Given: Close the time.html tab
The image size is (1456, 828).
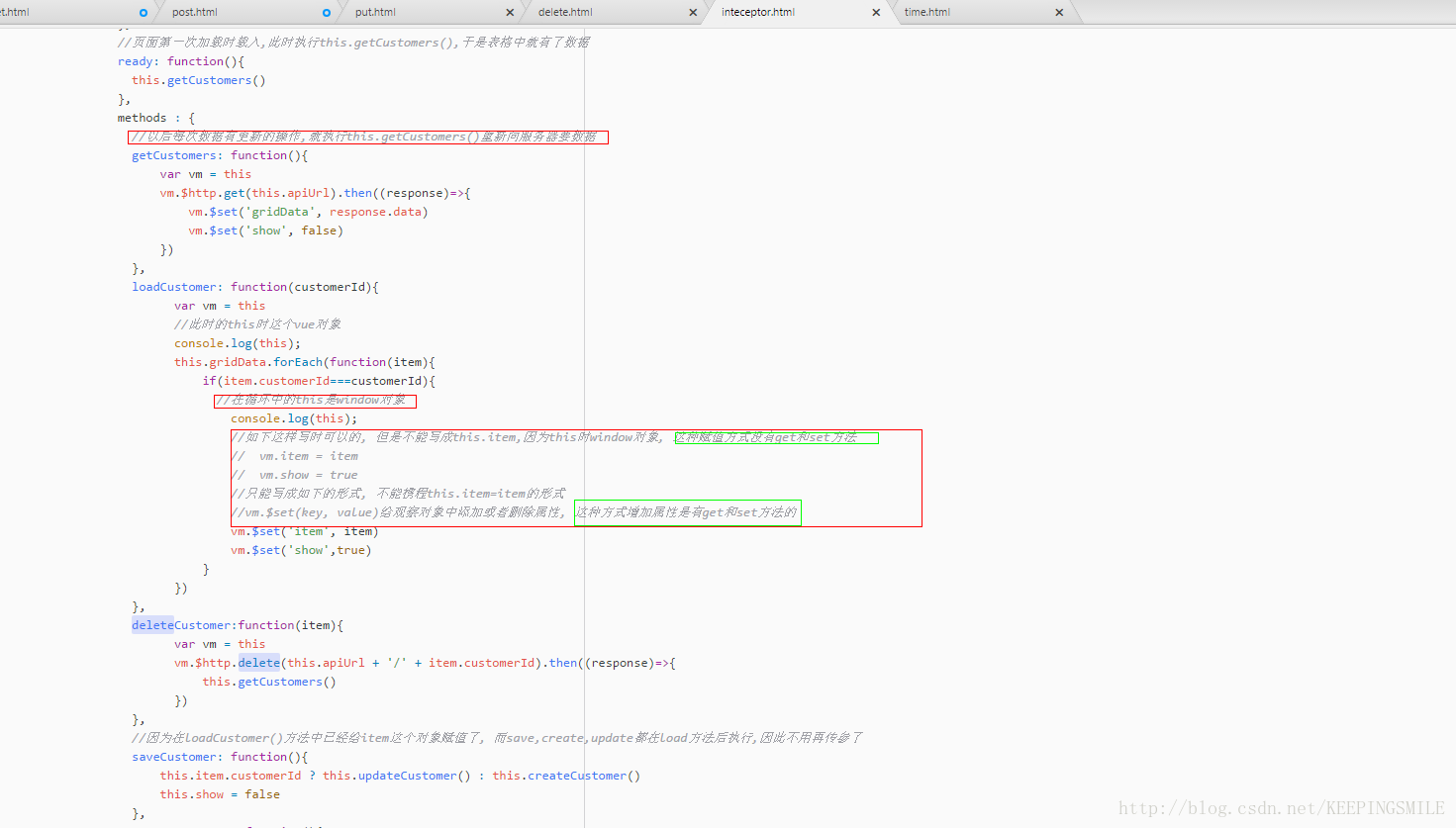Looking at the screenshot, I should pos(1059,13).
